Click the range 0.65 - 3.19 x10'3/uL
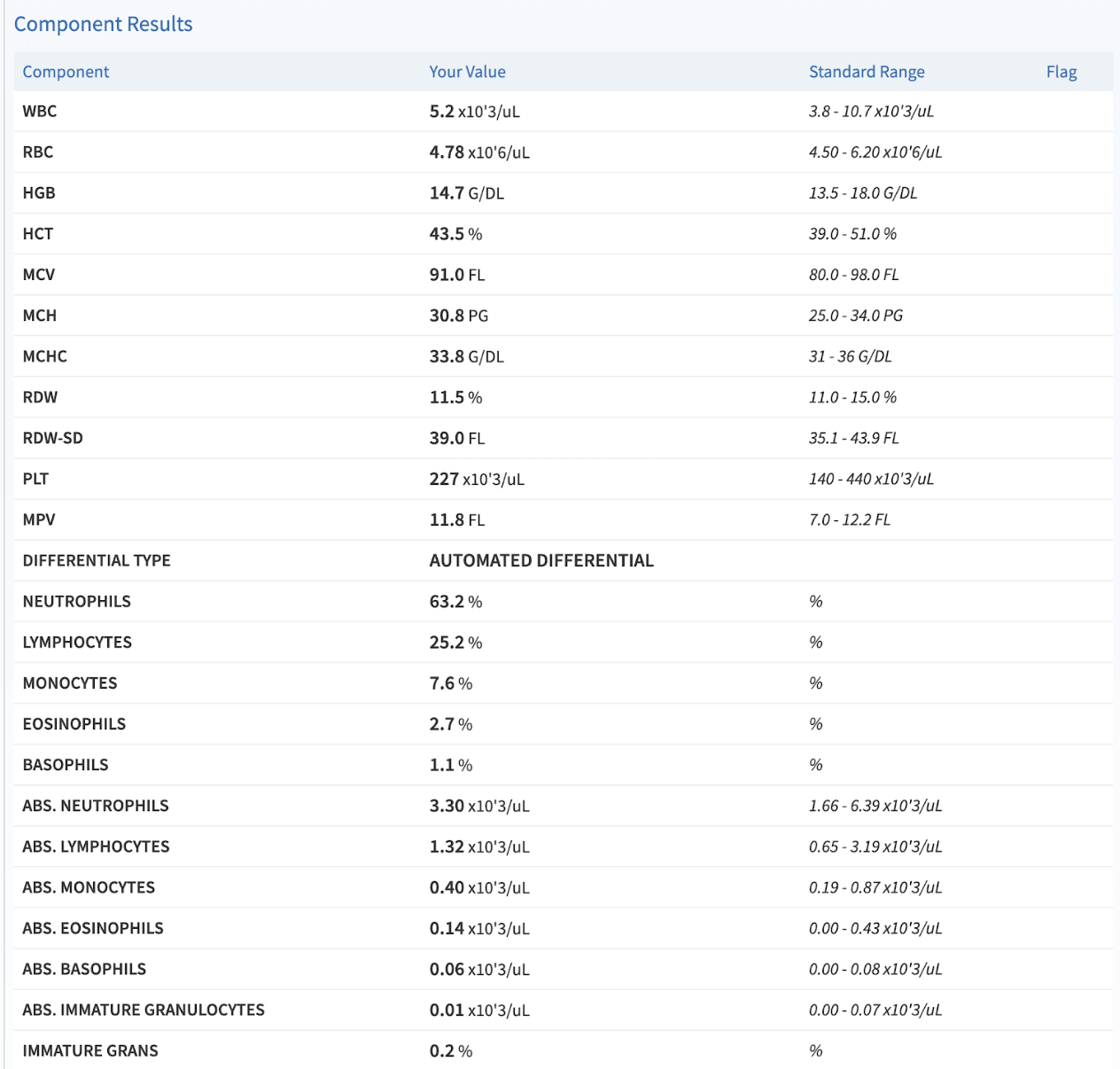The width and height of the screenshot is (1120, 1069). (x=875, y=846)
